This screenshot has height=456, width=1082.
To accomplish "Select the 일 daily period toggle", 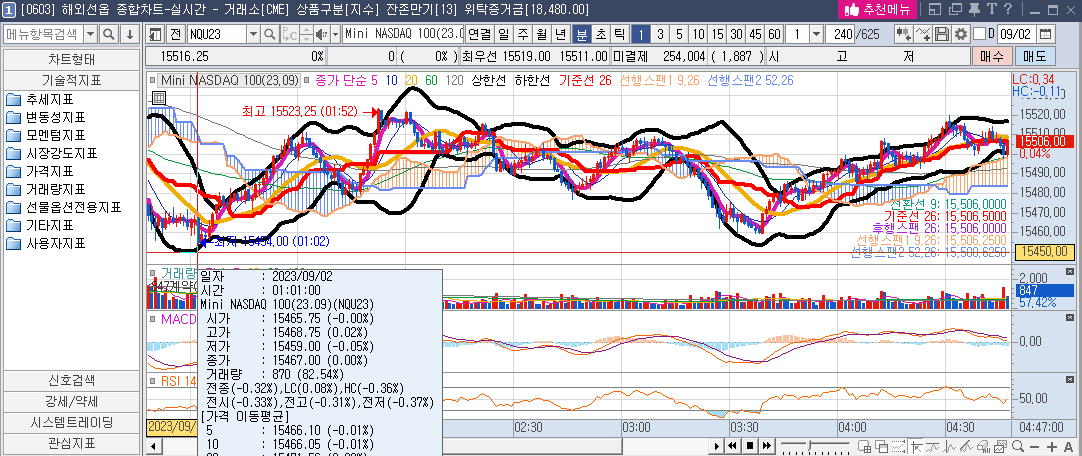I will 504,34.
